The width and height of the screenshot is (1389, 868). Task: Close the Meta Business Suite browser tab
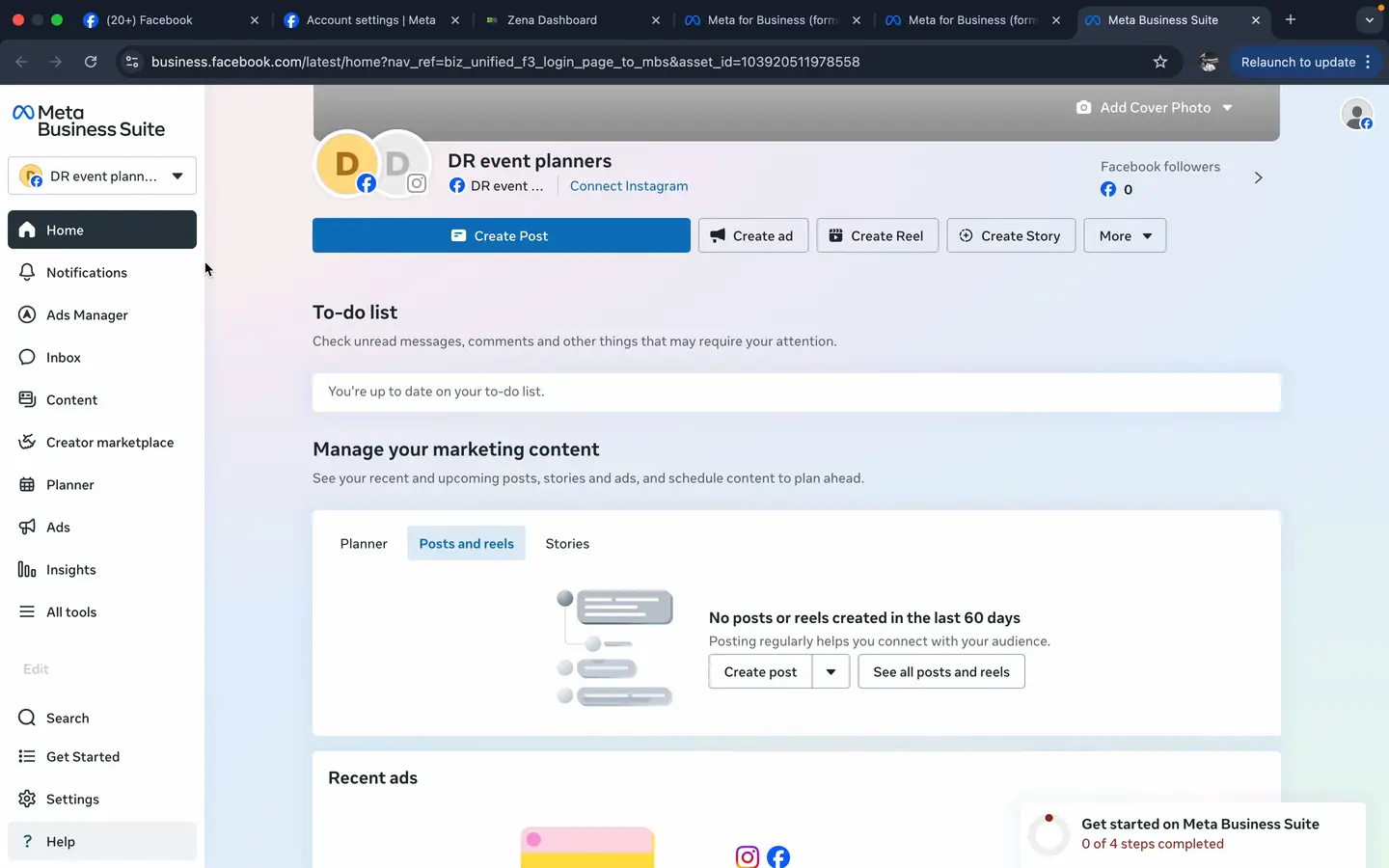(x=1256, y=19)
